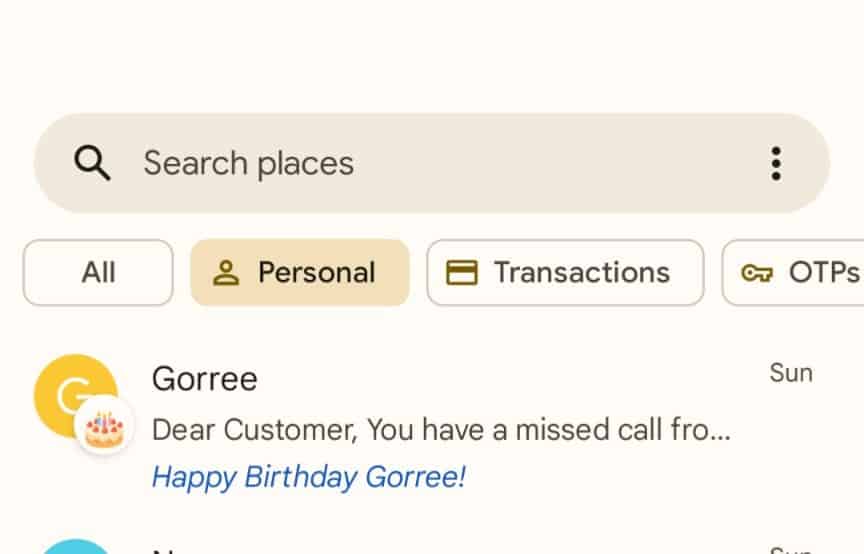Click the empty area of search bar
864x554 pixels.
click(560, 163)
